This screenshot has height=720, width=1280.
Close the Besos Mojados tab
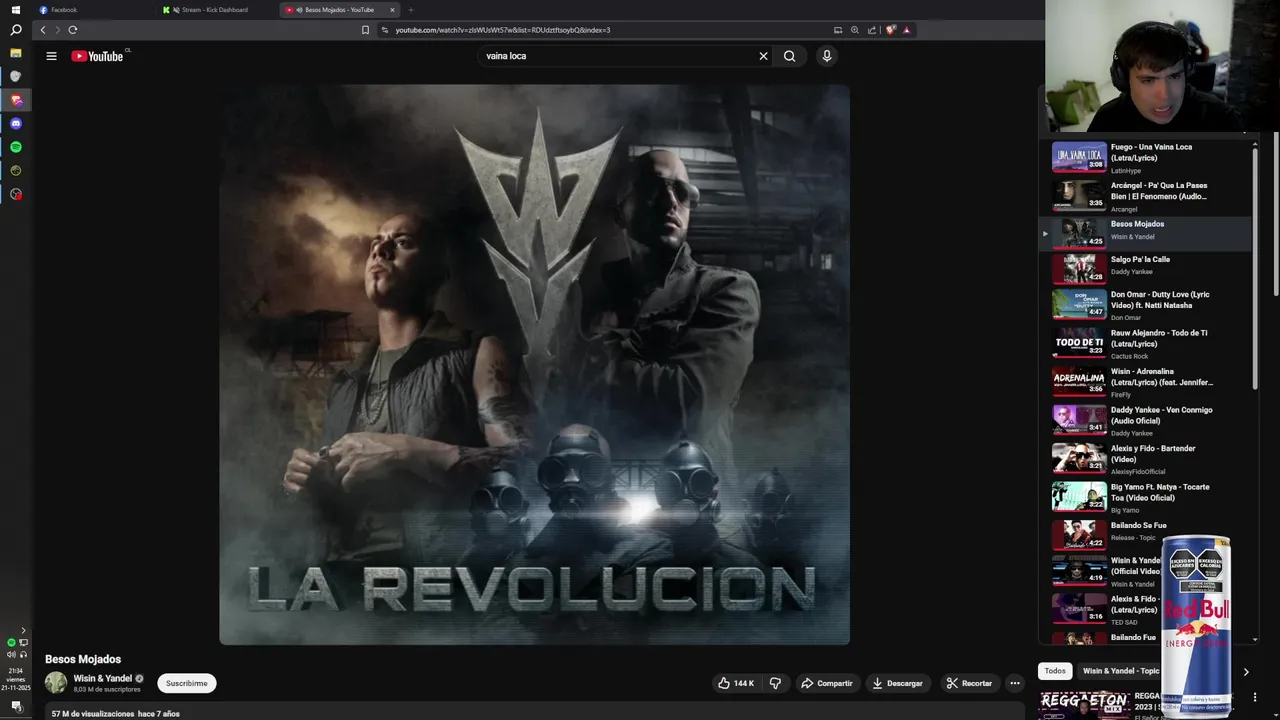click(392, 10)
